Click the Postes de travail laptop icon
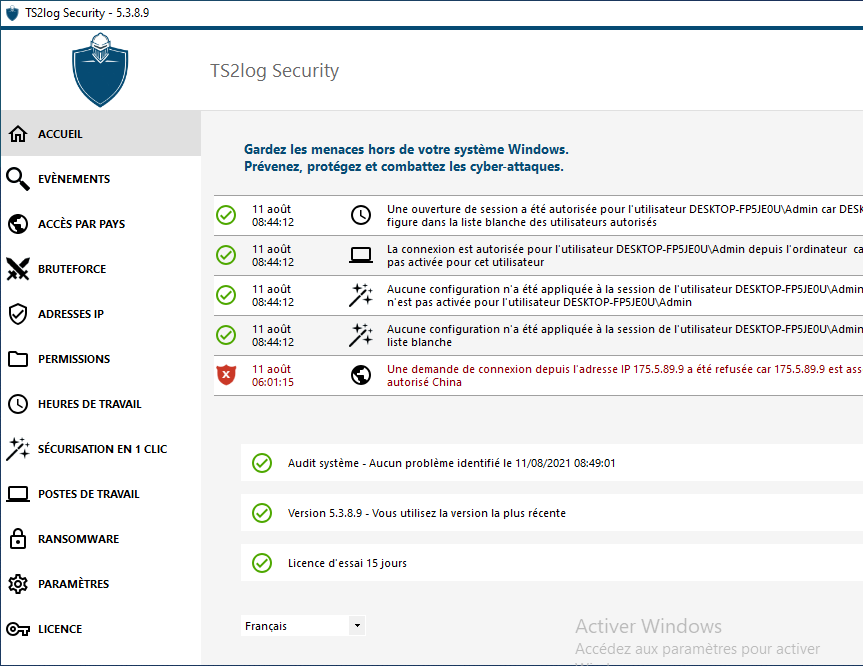The image size is (863, 666). click(18, 494)
